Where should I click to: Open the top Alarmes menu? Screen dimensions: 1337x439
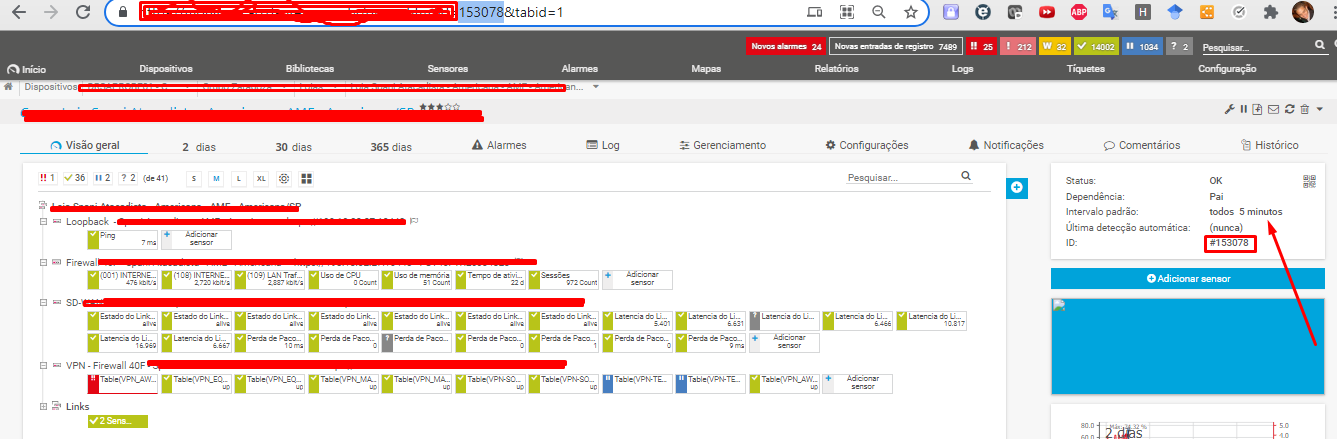[580, 69]
